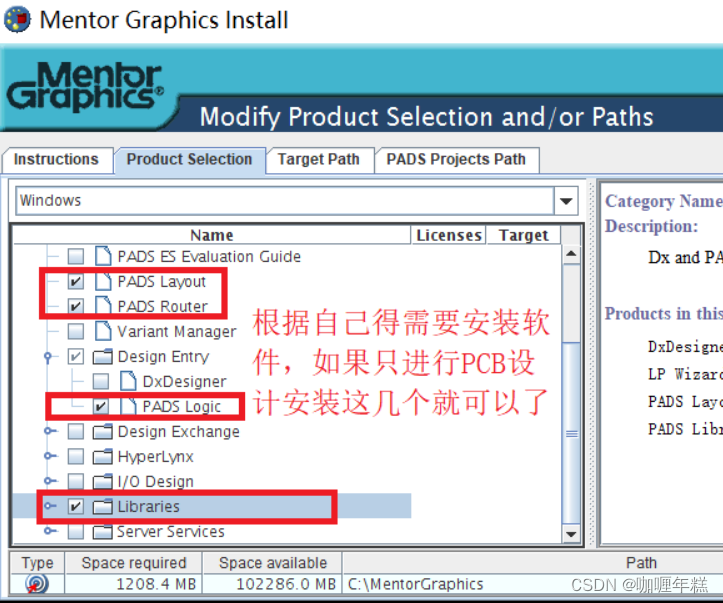
Task: Tick the HyperLynx checkbox
Action: [x=76, y=456]
